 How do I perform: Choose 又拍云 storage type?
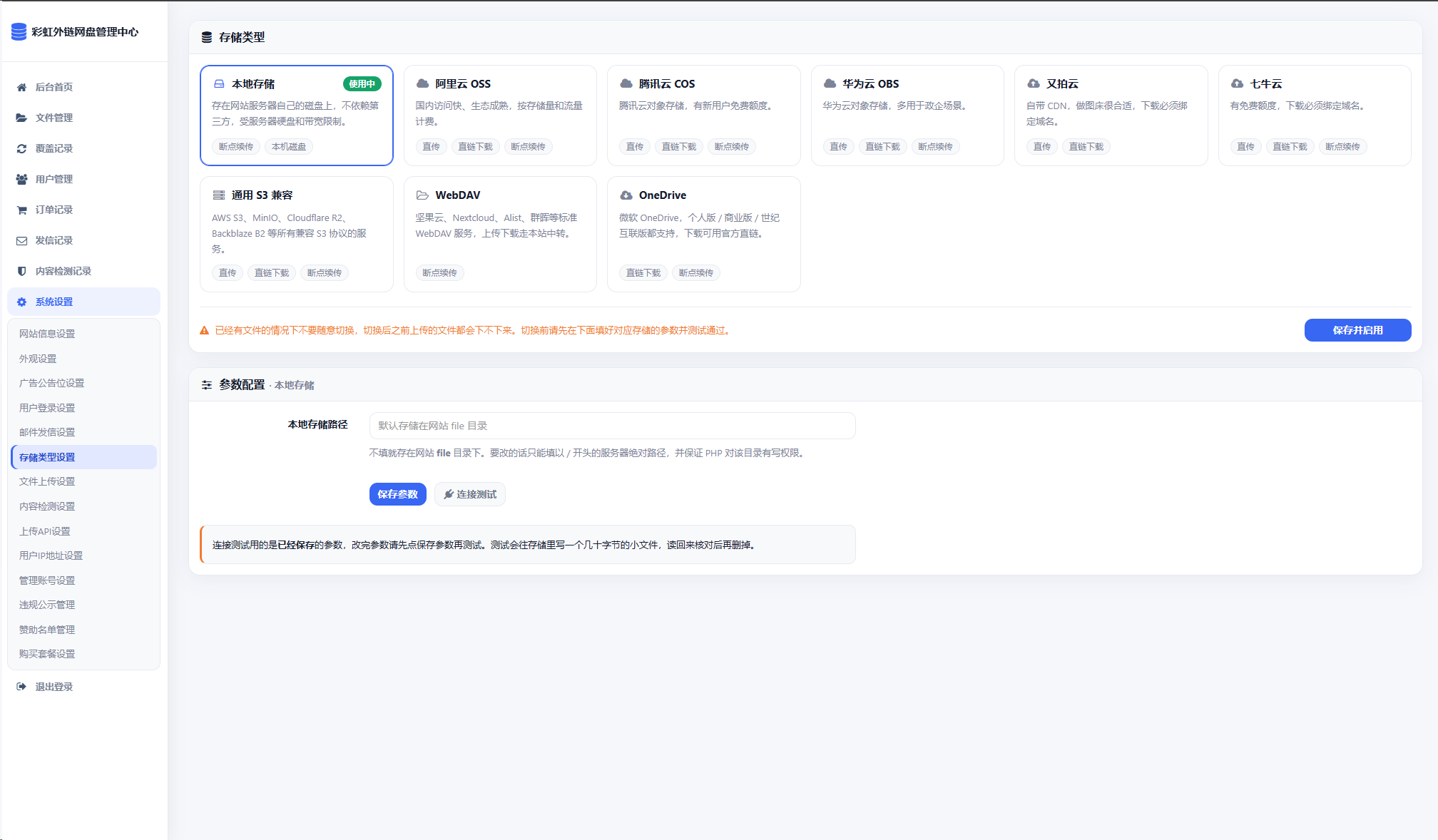(x=1111, y=116)
